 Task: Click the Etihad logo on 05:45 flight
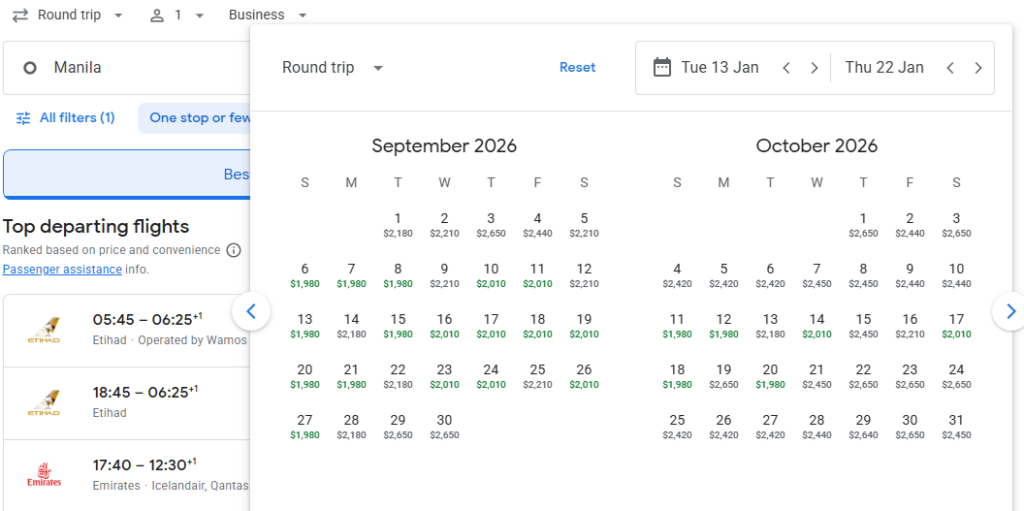click(44, 331)
